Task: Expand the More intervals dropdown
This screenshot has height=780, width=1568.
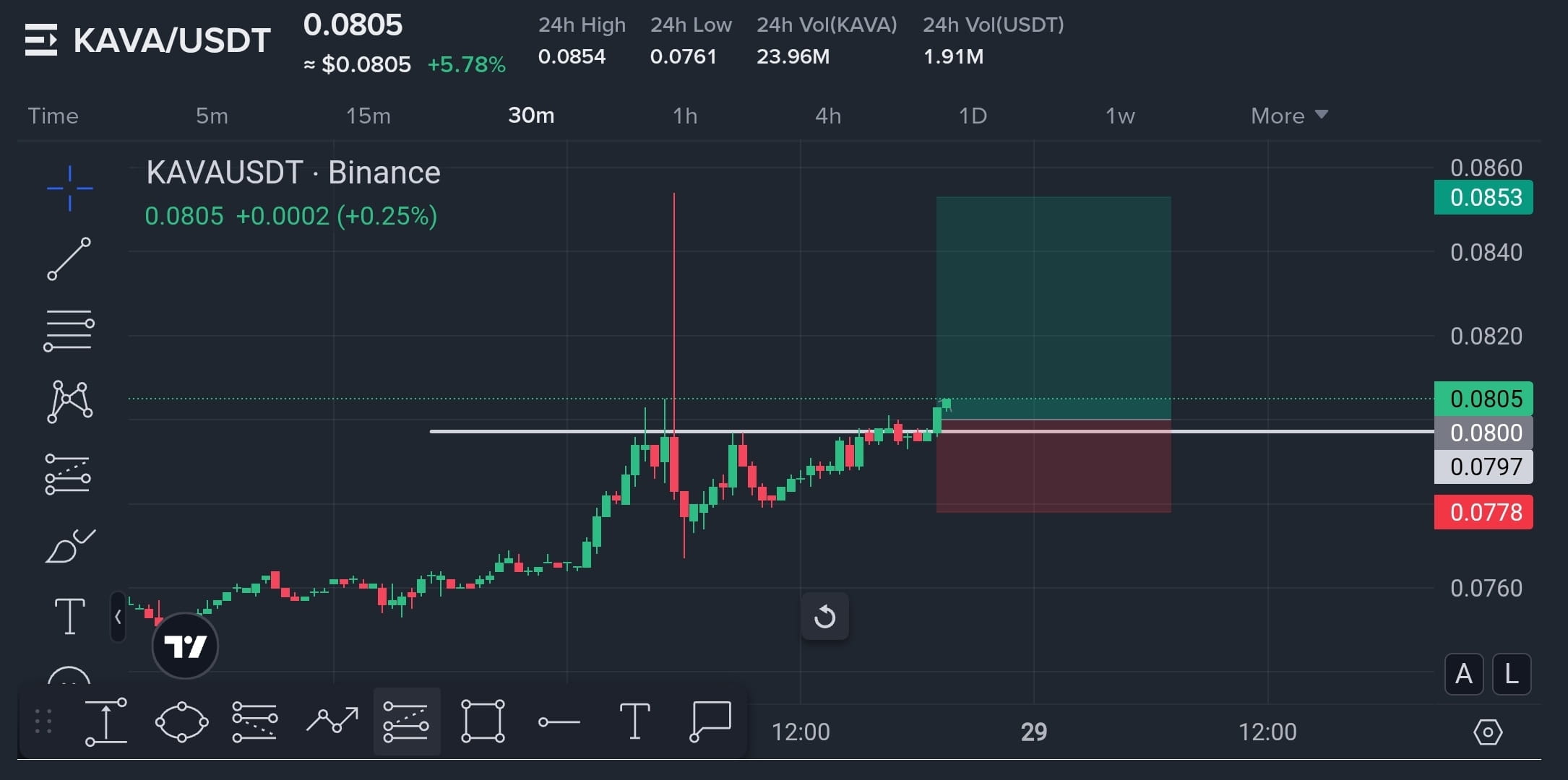Action: [1289, 116]
